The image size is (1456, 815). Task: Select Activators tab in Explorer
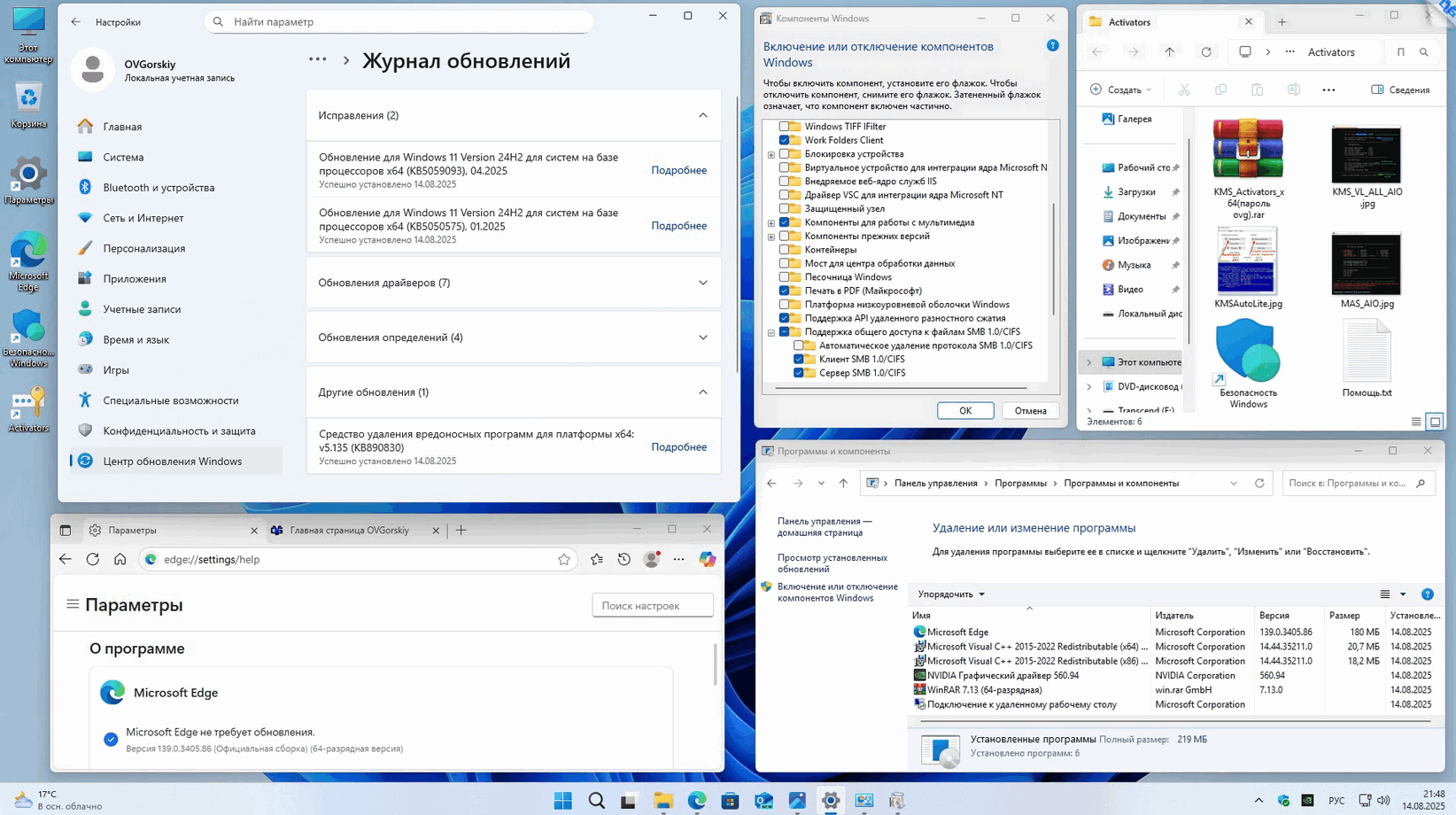click(1169, 22)
